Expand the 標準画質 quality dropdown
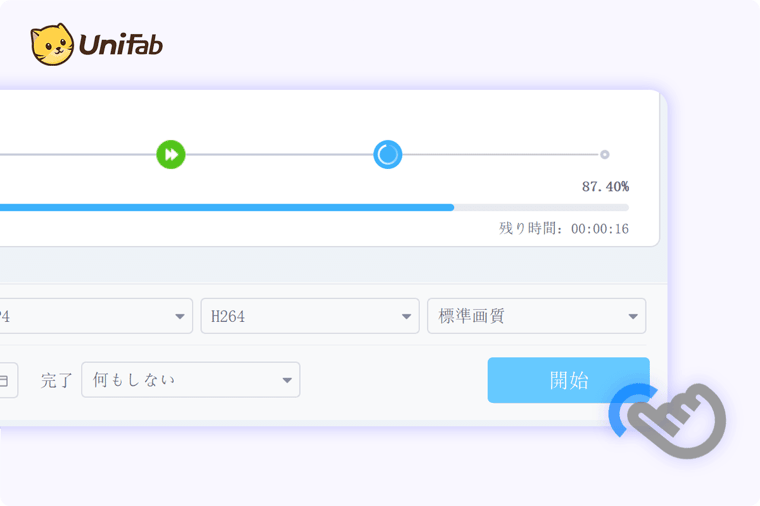The image size is (760, 506). point(537,316)
